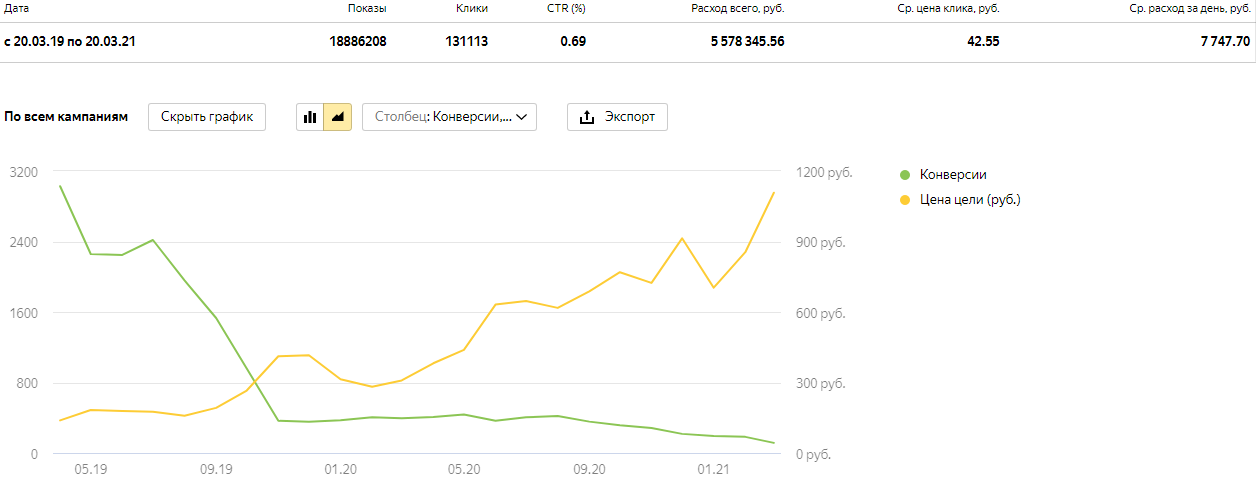The width and height of the screenshot is (1256, 490).
Task: Open the Столбец: Конверсии dropdown
Action: (x=450, y=117)
